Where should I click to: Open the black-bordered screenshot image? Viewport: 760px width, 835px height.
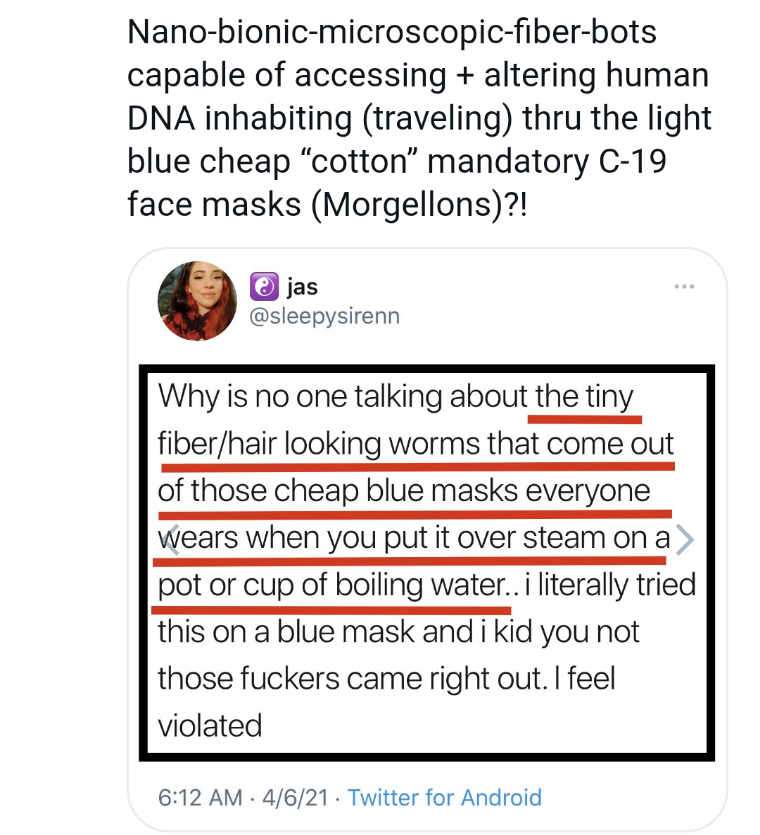click(428, 560)
